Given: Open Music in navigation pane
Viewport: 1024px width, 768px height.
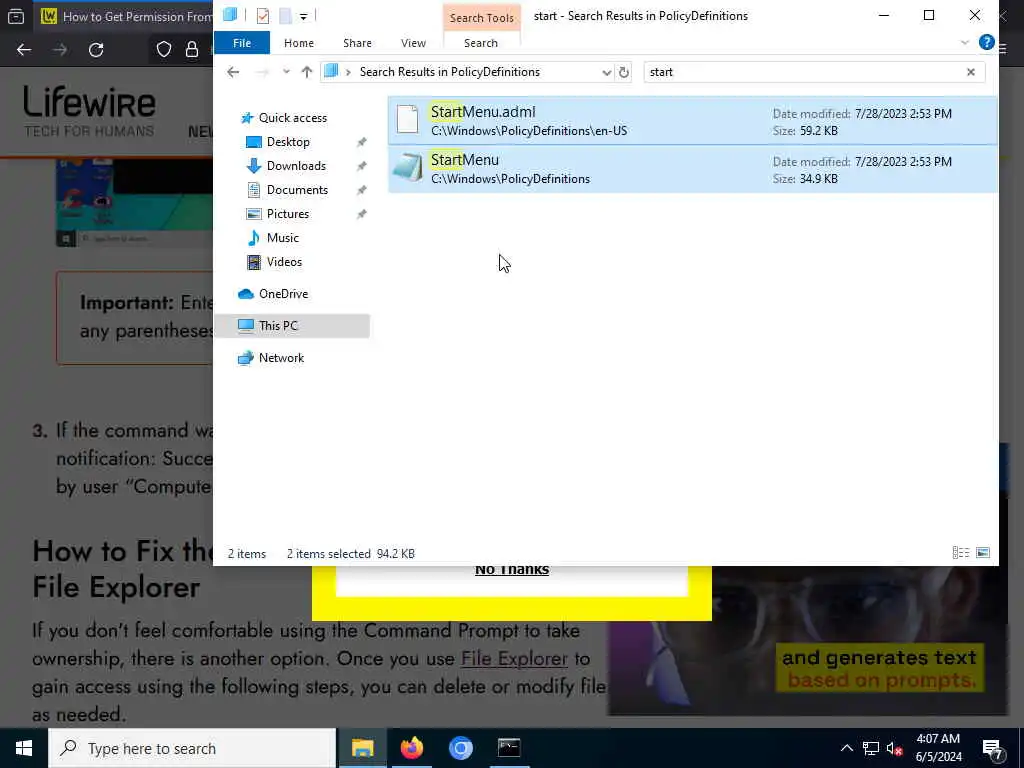Looking at the screenshot, I should pyautogui.click(x=282, y=238).
